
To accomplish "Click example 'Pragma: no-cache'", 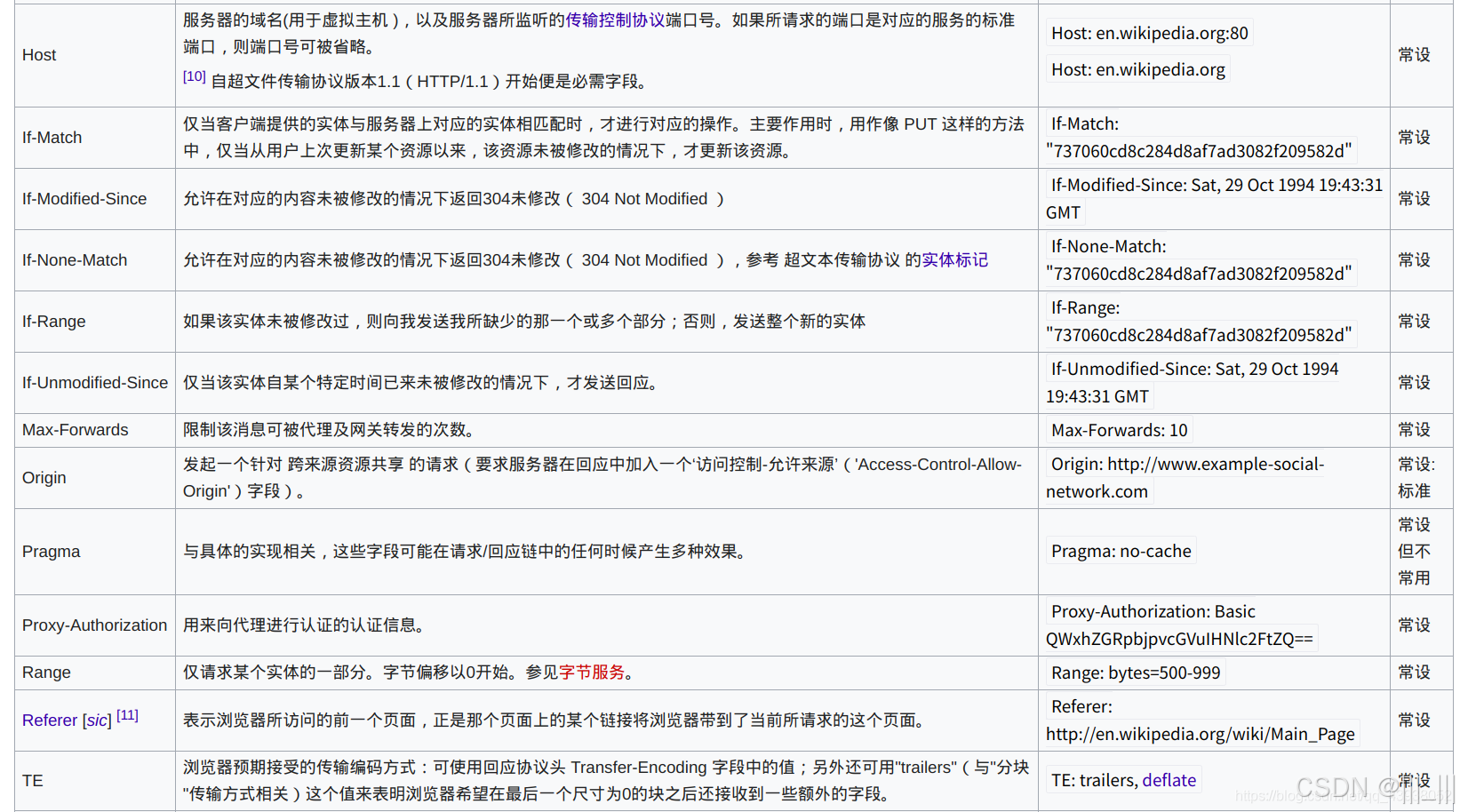I will [1121, 551].
